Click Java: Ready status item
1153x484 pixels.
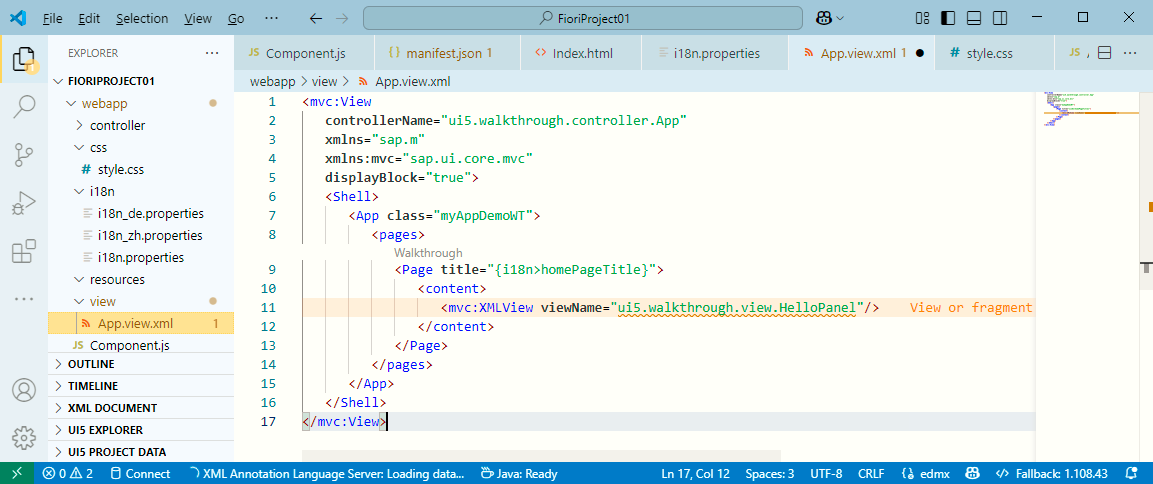[x=518, y=474]
